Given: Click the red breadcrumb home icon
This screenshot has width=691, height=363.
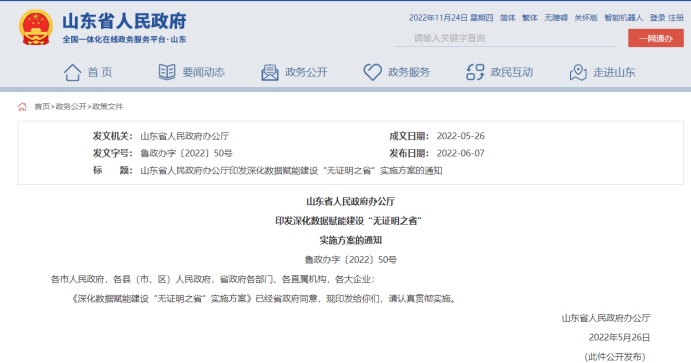Looking at the screenshot, I should 22,107.
